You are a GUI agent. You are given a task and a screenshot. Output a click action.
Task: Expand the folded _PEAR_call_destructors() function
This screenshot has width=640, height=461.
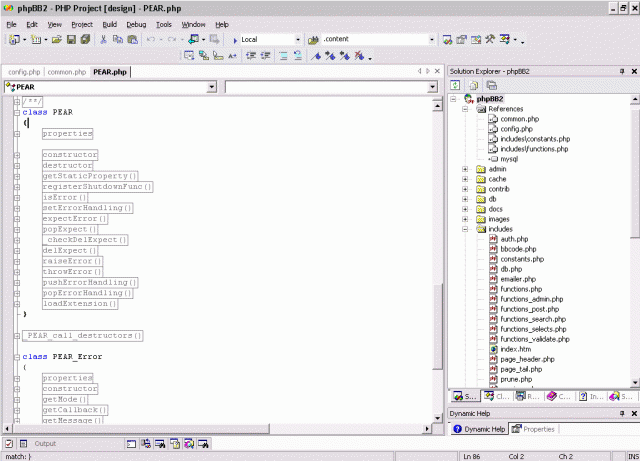[17, 336]
